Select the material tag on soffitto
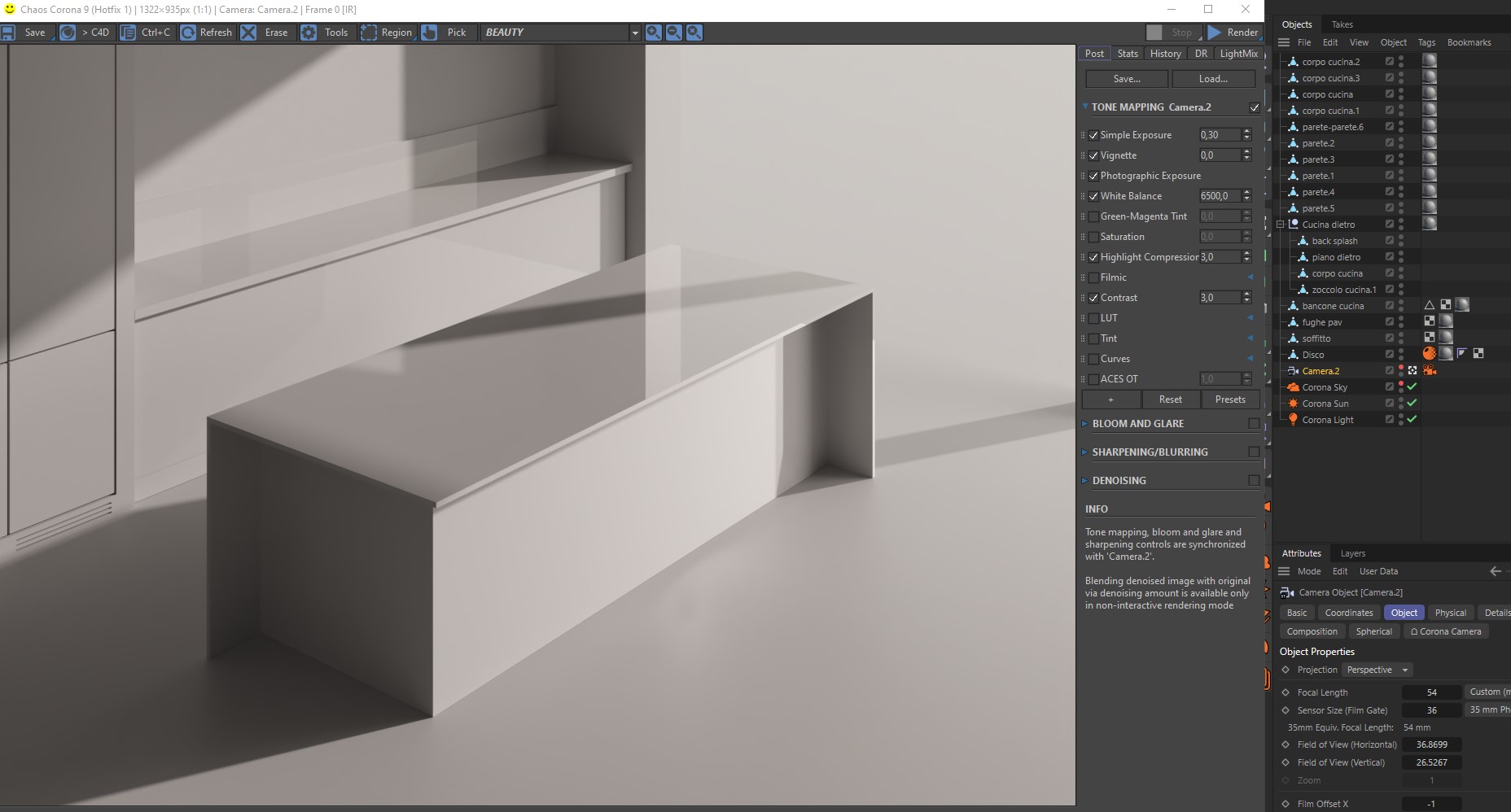Image resolution: width=1511 pixels, height=812 pixels. 1446,337
